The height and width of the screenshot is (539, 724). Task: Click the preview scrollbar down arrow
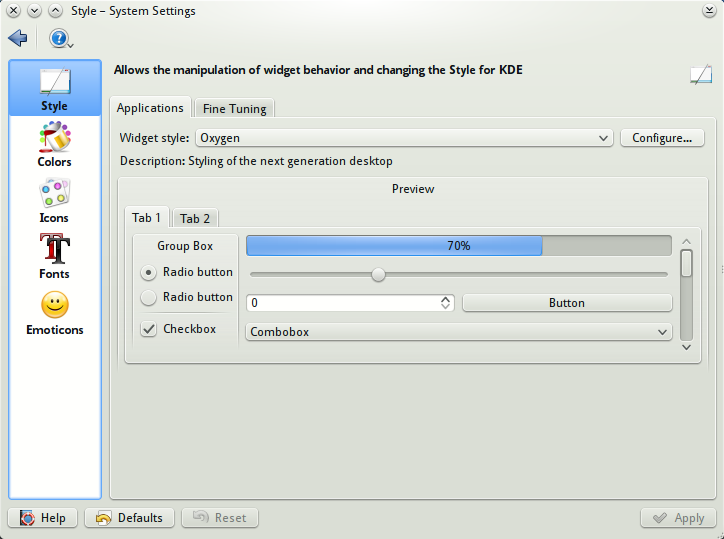pyautogui.click(x=687, y=347)
